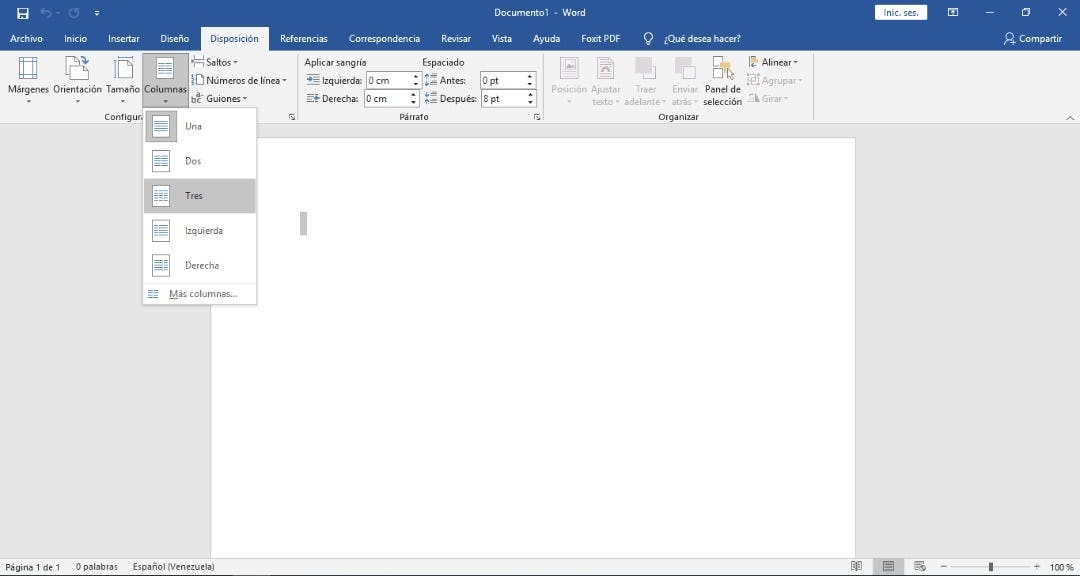This screenshot has width=1080, height=576.
Task: Switch to print layout view button
Action: [887, 567]
